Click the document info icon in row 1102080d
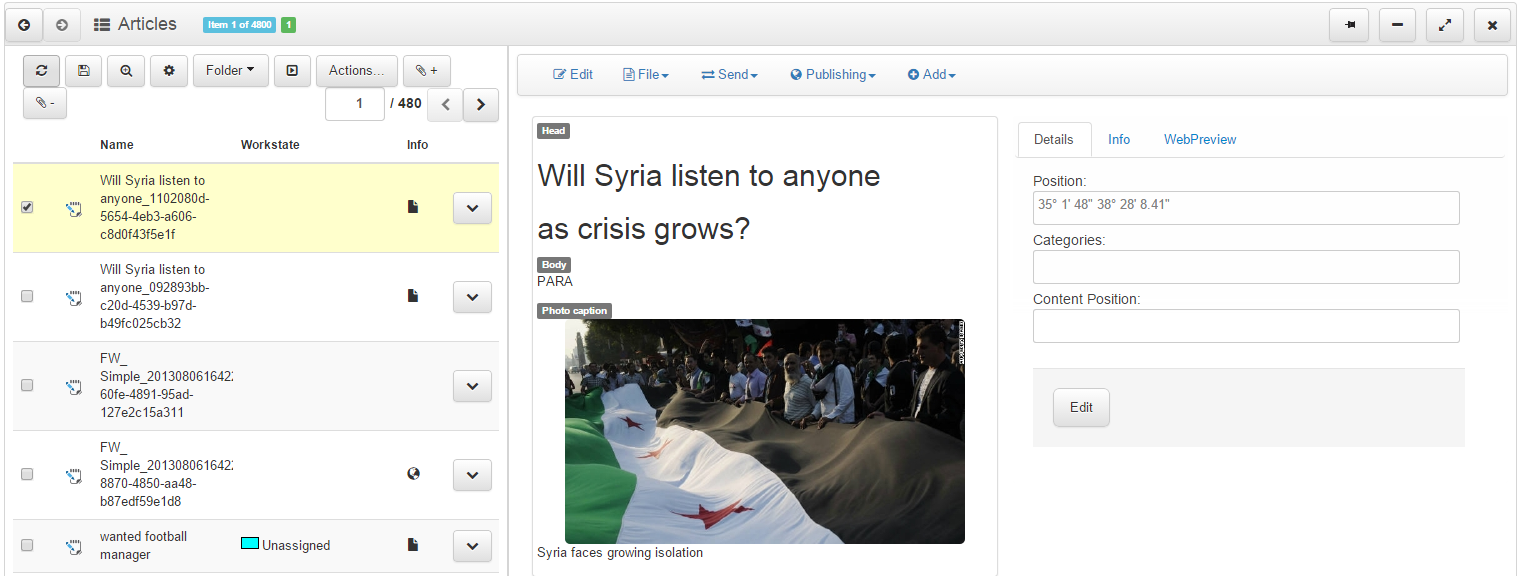The height and width of the screenshot is (576, 1521). click(x=412, y=207)
